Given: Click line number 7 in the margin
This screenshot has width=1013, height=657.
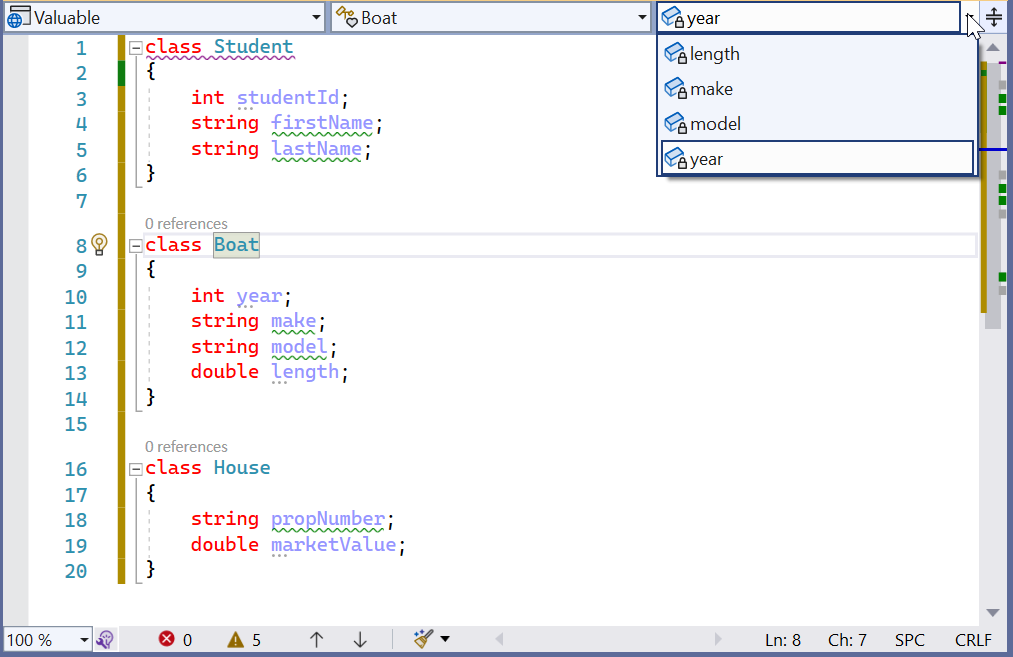Looking at the screenshot, I should [81, 202].
